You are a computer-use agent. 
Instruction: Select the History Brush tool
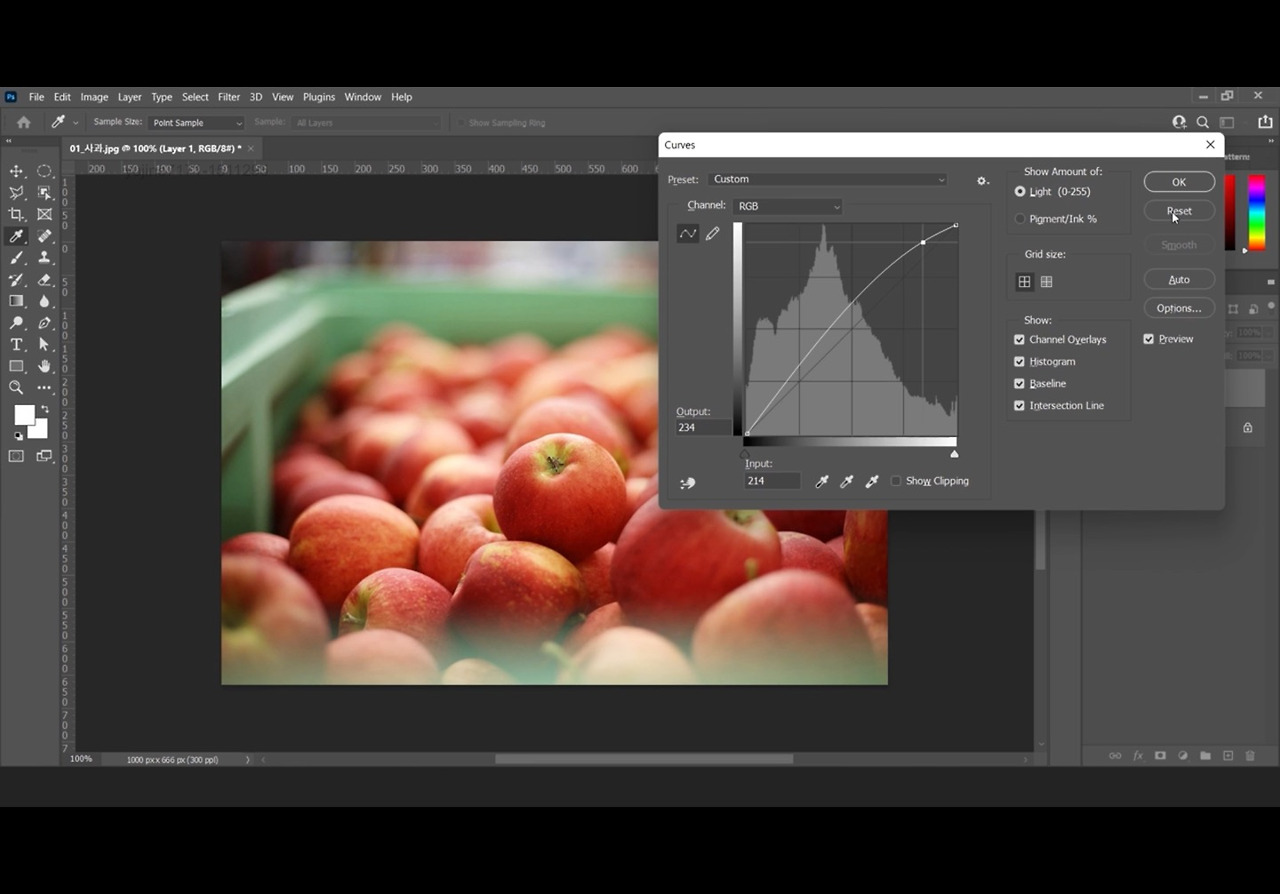(x=17, y=280)
